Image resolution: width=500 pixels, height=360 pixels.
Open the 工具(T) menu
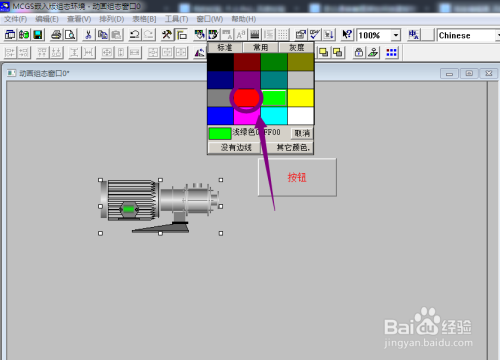177,19
